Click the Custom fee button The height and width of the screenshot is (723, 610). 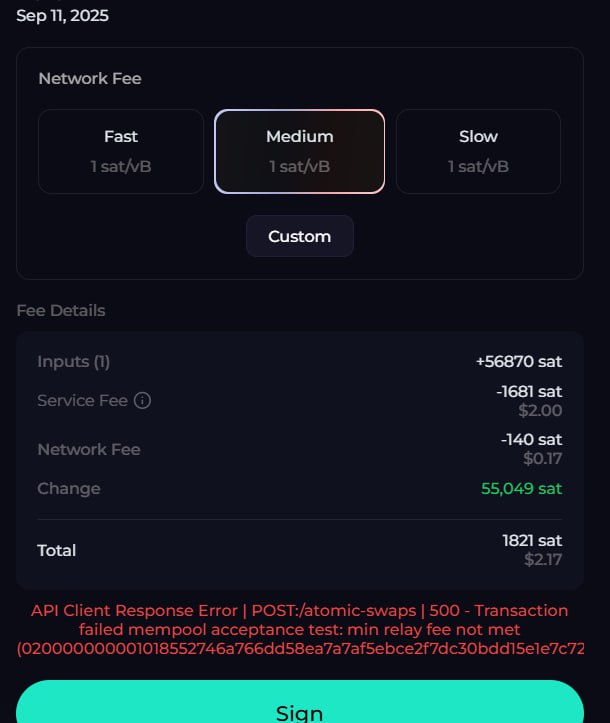point(299,237)
